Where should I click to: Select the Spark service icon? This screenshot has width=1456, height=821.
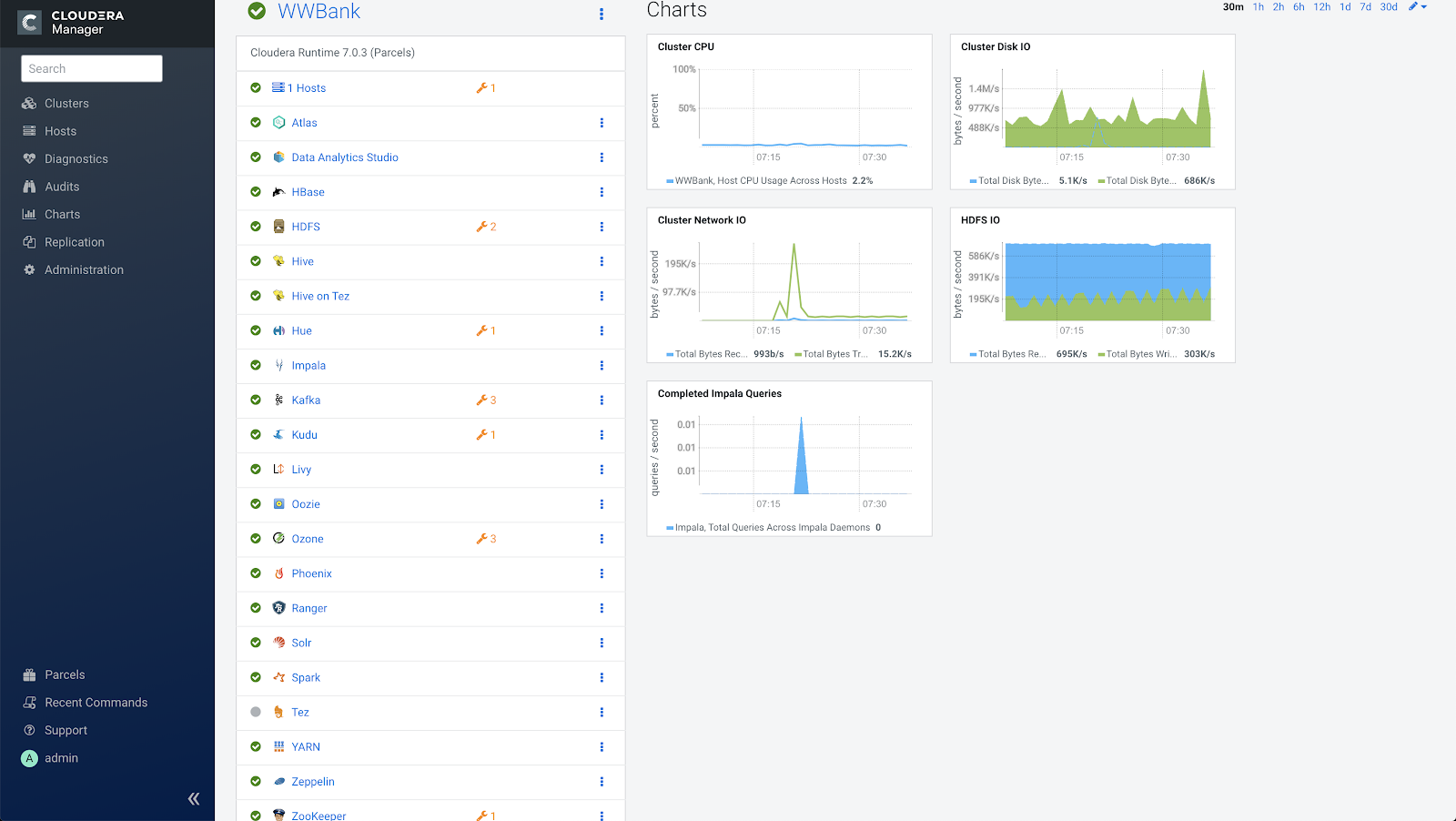click(279, 677)
